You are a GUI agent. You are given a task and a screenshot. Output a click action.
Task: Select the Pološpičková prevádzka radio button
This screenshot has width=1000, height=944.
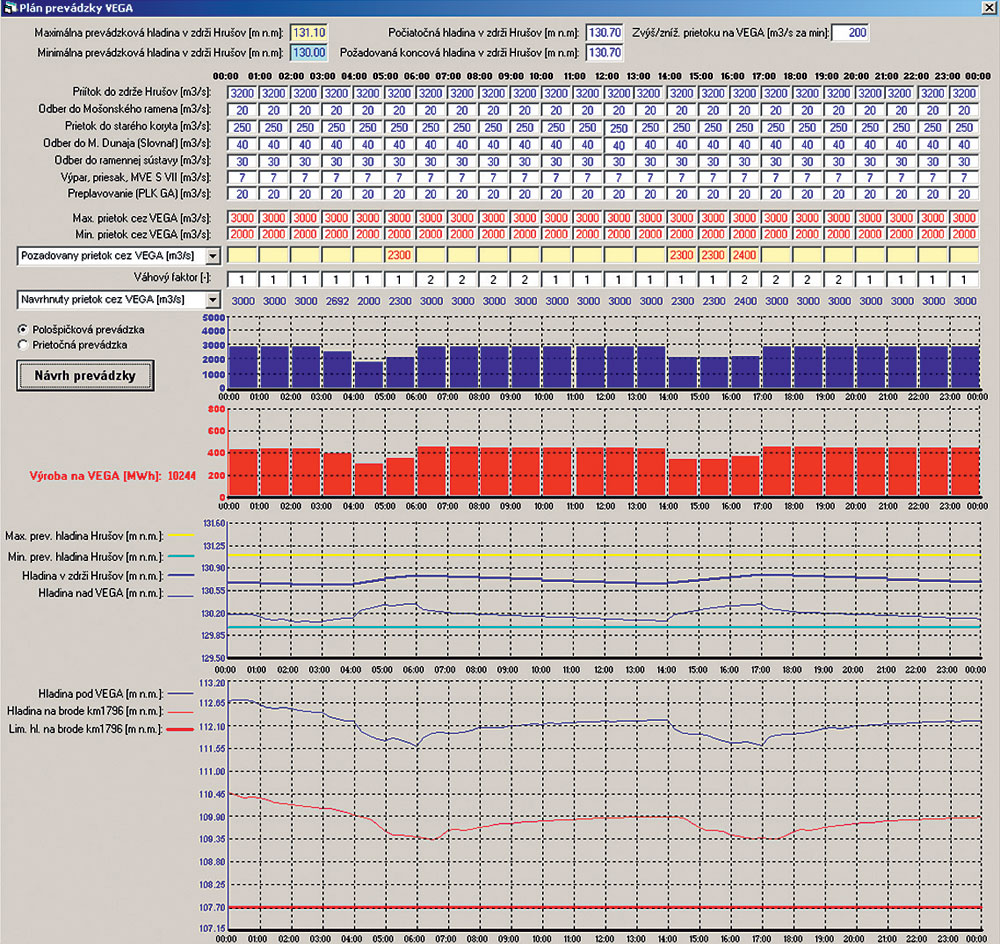tap(22, 328)
